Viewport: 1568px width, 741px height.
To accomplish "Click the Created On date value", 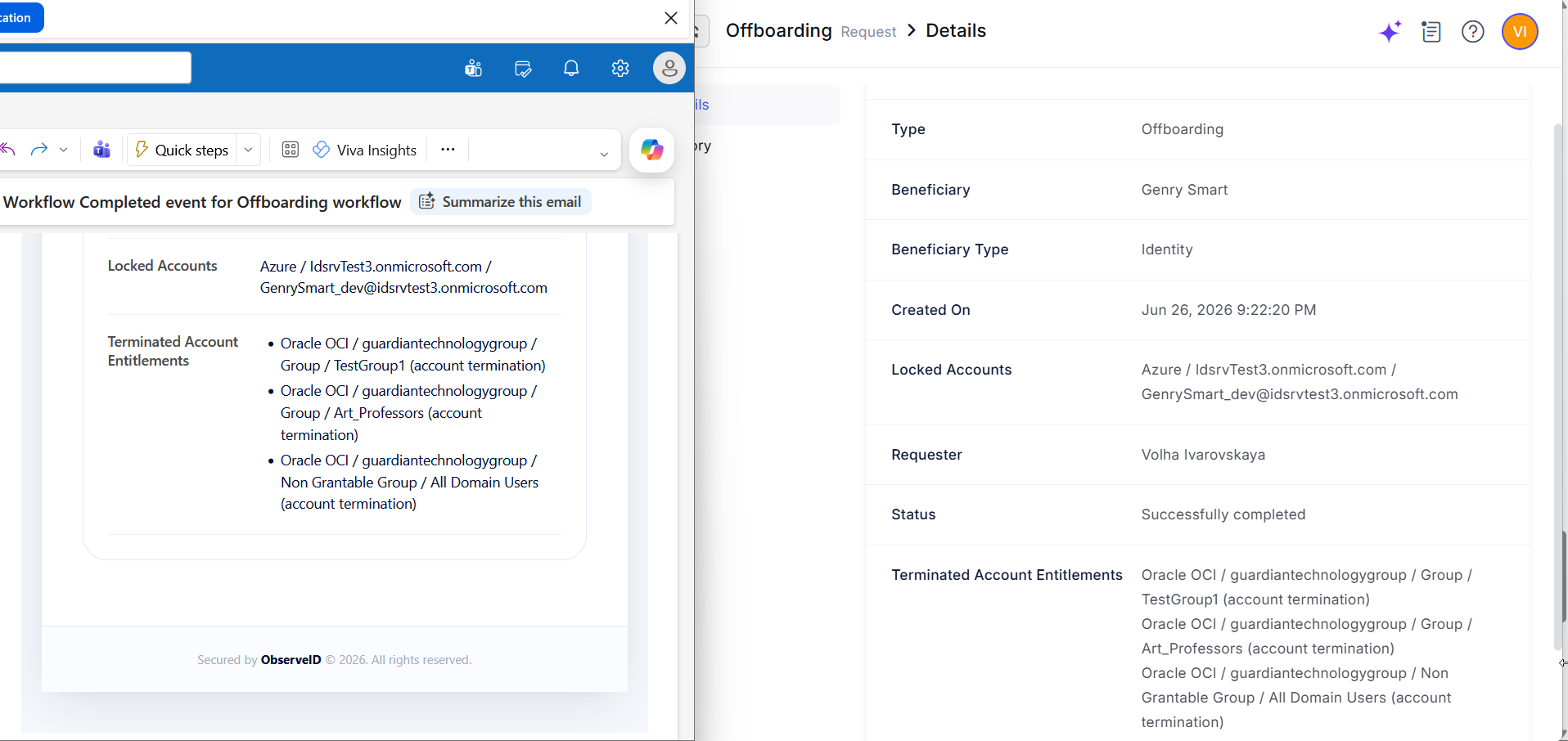I will [x=1228, y=310].
